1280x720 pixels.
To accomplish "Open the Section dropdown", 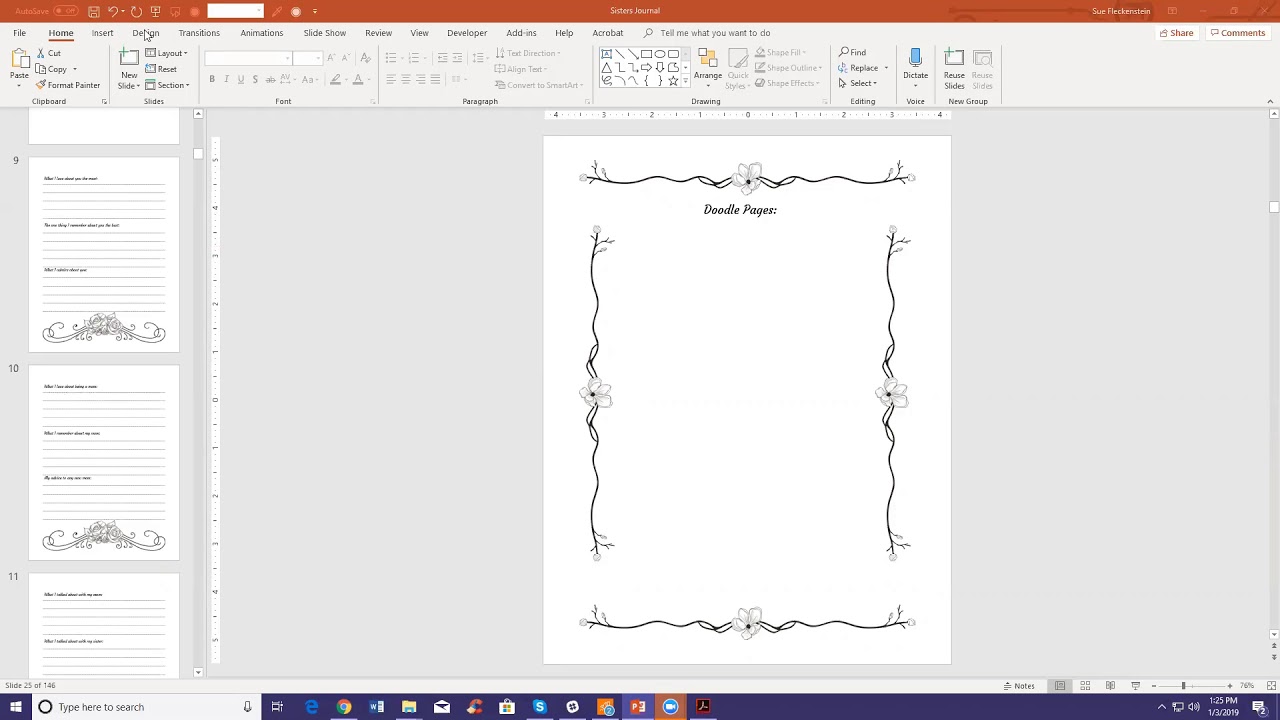I will click(167, 85).
